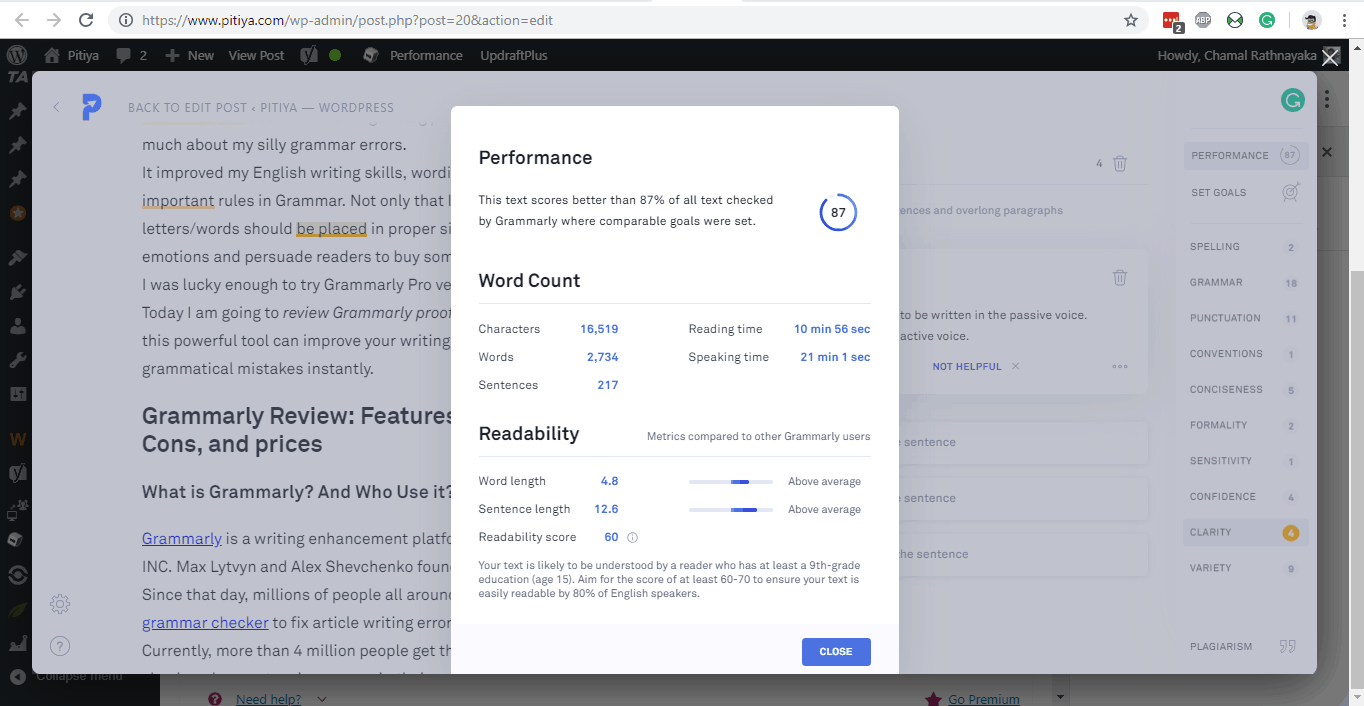Click the Characters count value 16,519
The width and height of the screenshot is (1364, 706).
tap(599, 329)
